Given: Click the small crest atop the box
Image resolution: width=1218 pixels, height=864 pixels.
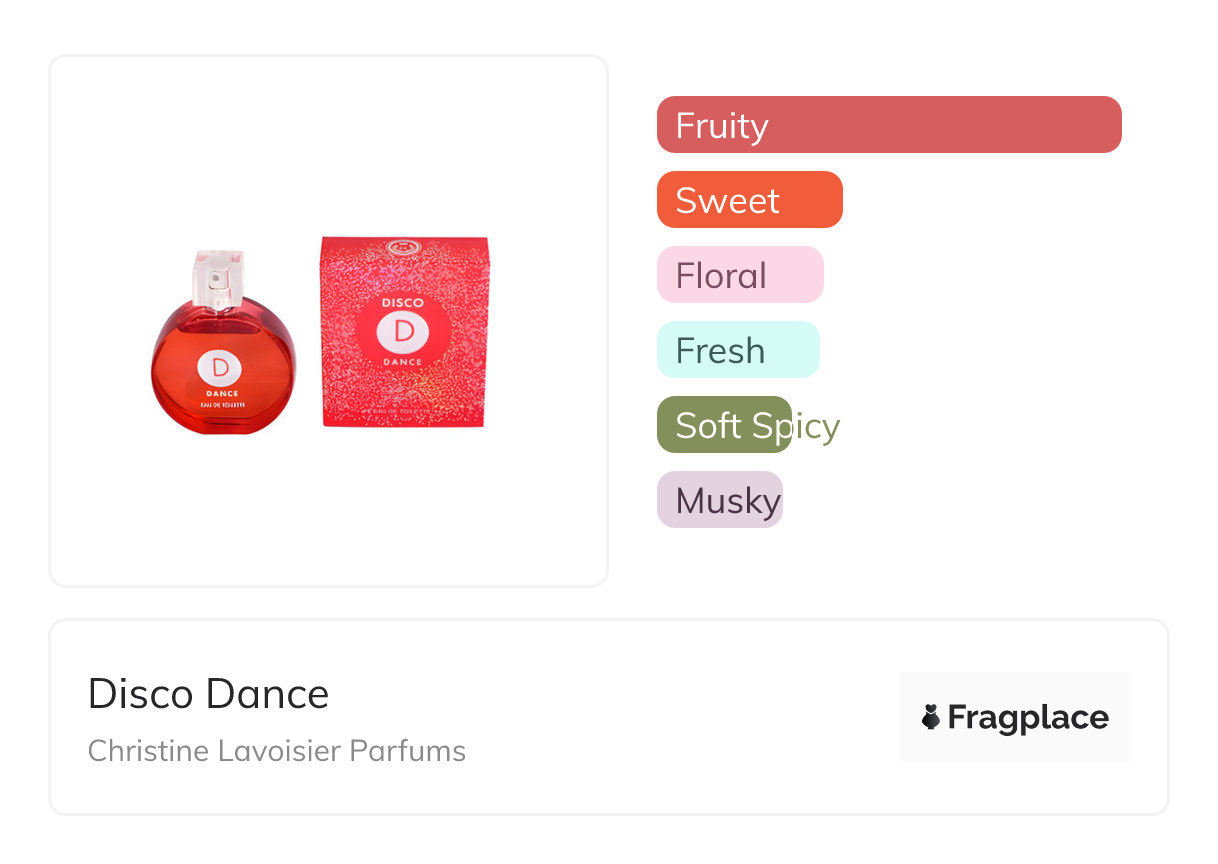Looking at the screenshot, I should [x=405, y=246].
